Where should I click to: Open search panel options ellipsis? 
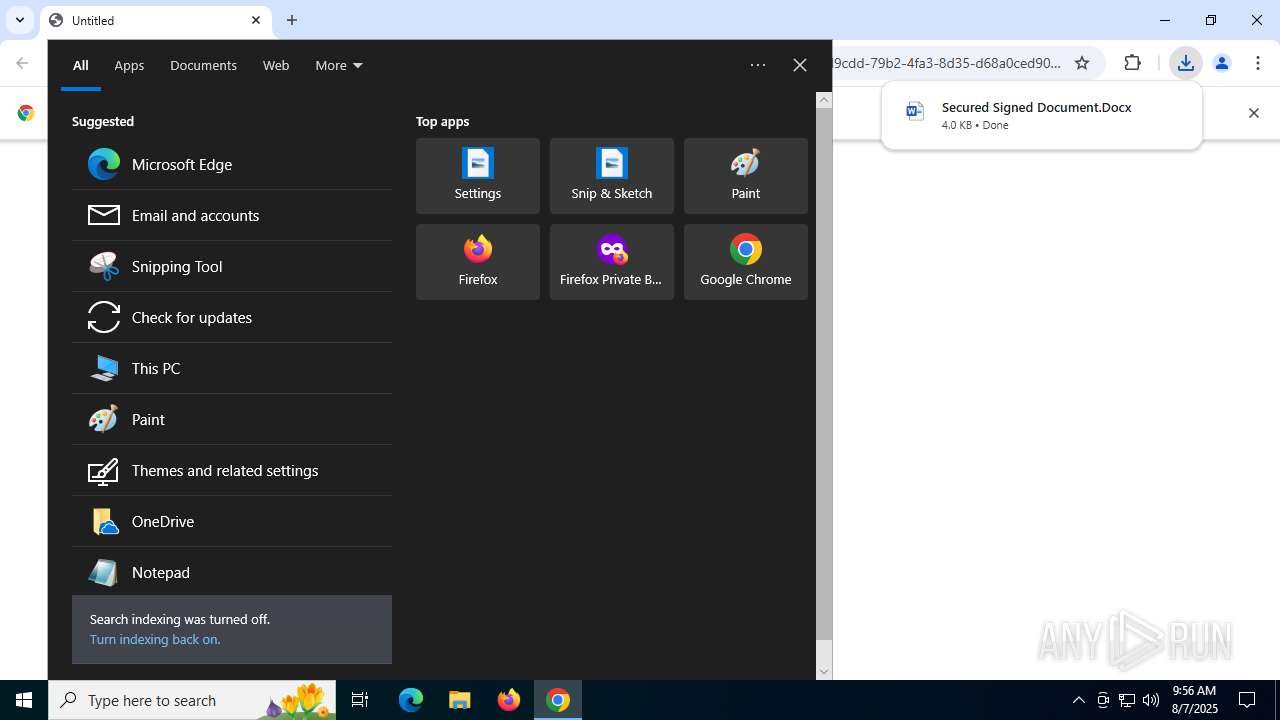click(758, 65)
